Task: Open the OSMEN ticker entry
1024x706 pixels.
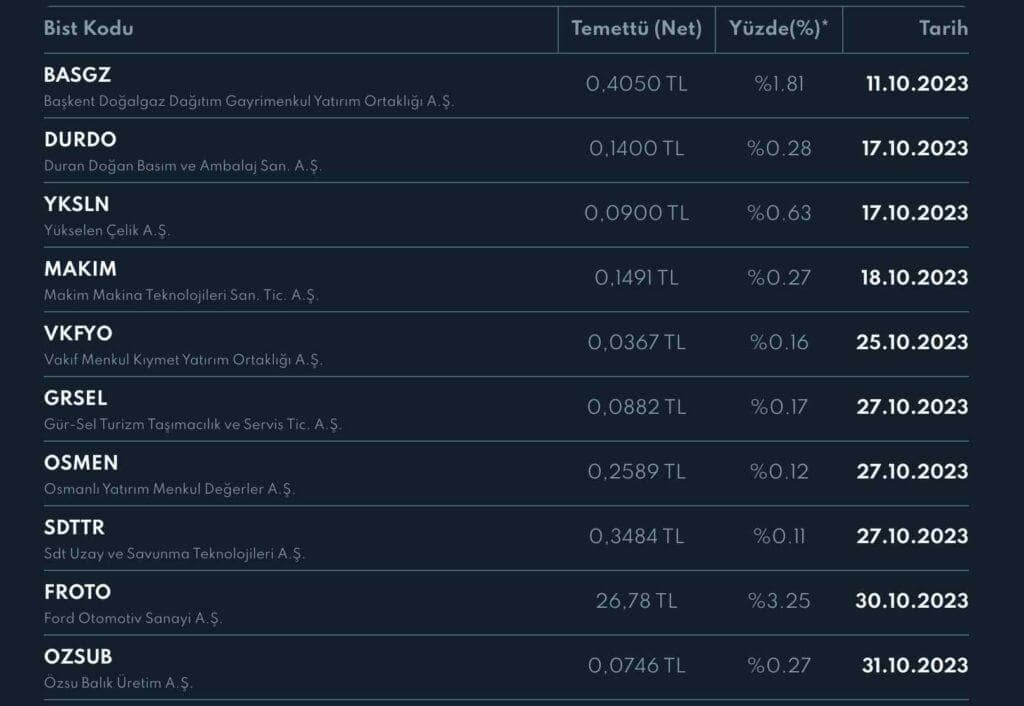Action: (x=80, y=463)
